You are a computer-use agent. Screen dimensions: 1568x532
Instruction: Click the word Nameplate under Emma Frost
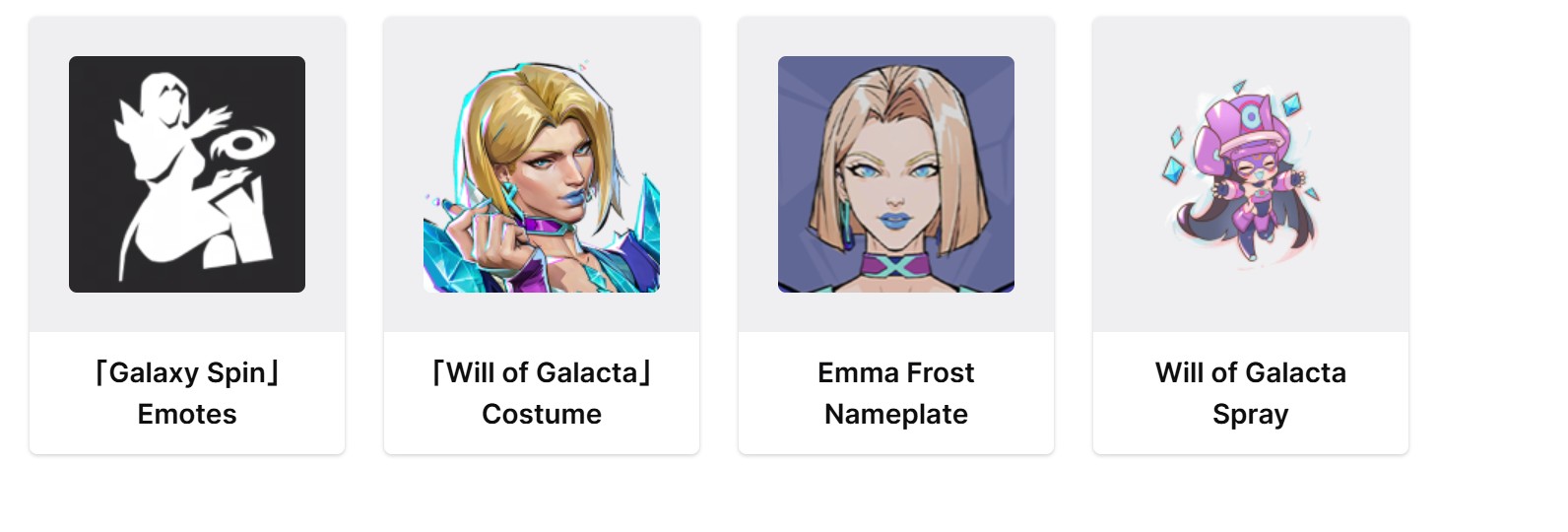896,414
